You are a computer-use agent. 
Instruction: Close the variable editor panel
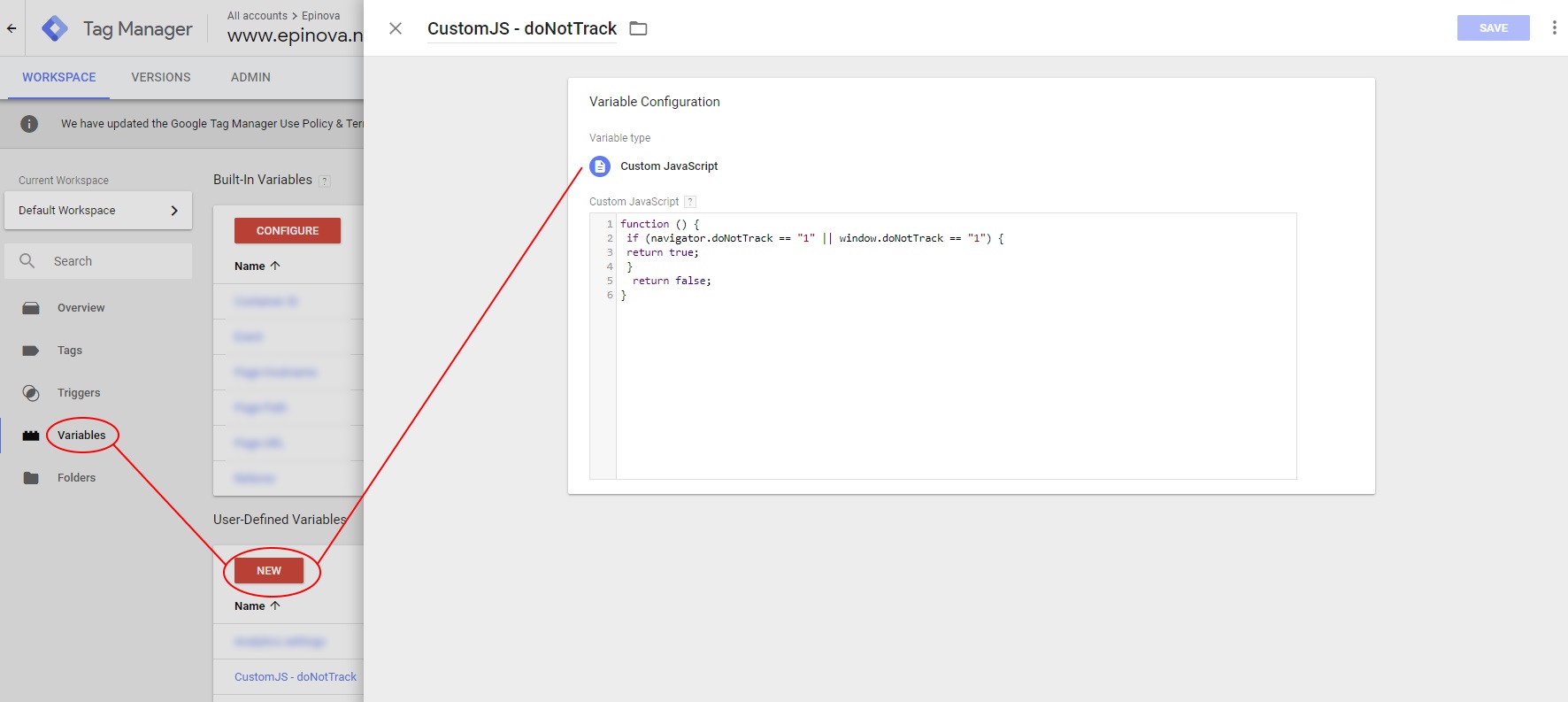pyautogui.click(x=396, y=28)
